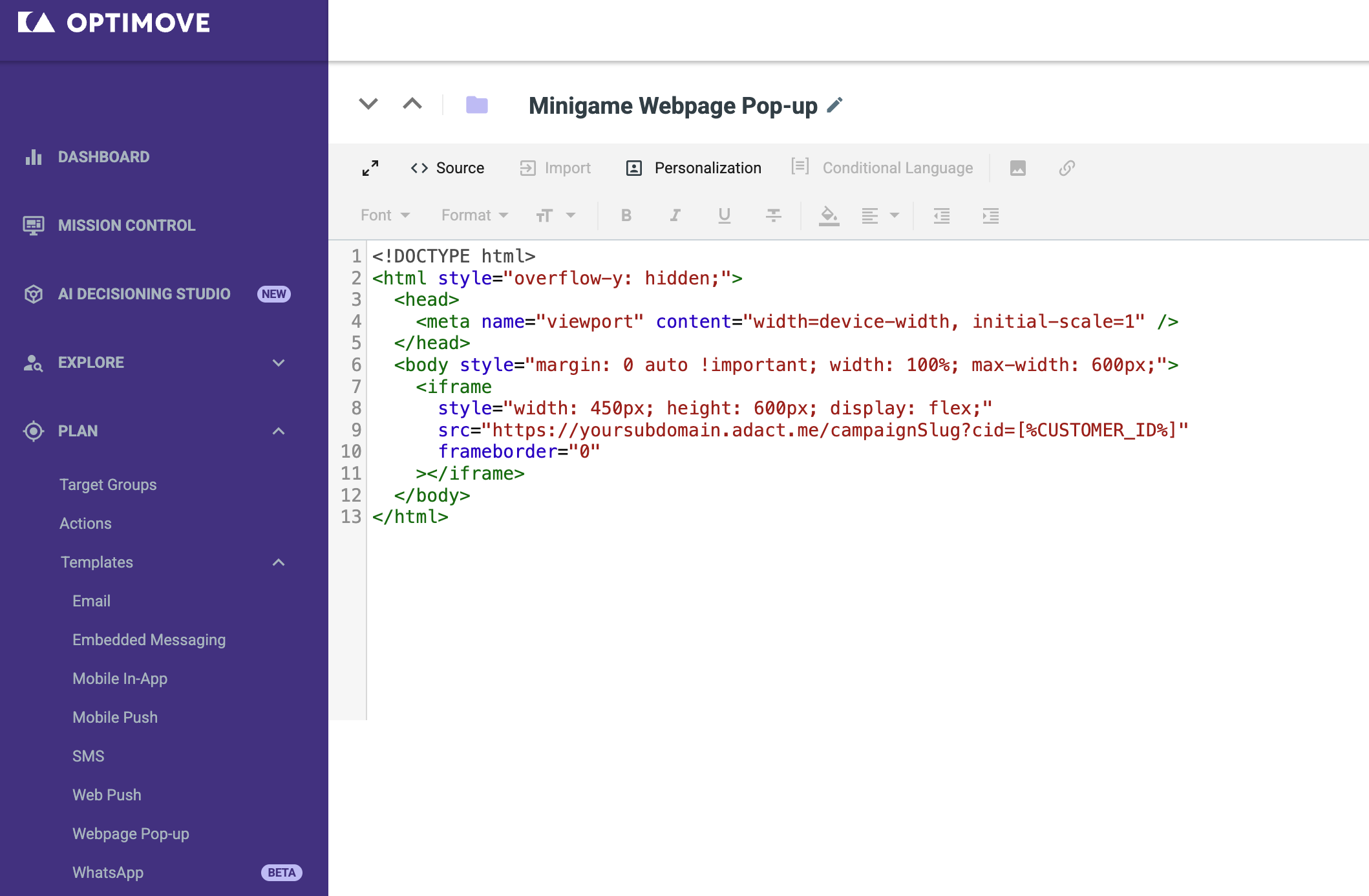The image size is (1369, 896).
Task: Toggle Source code view
Action: [x=447, y=168]
